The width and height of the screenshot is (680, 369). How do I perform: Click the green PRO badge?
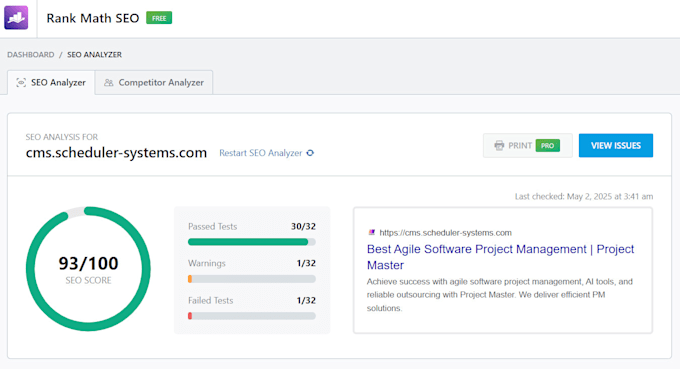pos(547,145)
